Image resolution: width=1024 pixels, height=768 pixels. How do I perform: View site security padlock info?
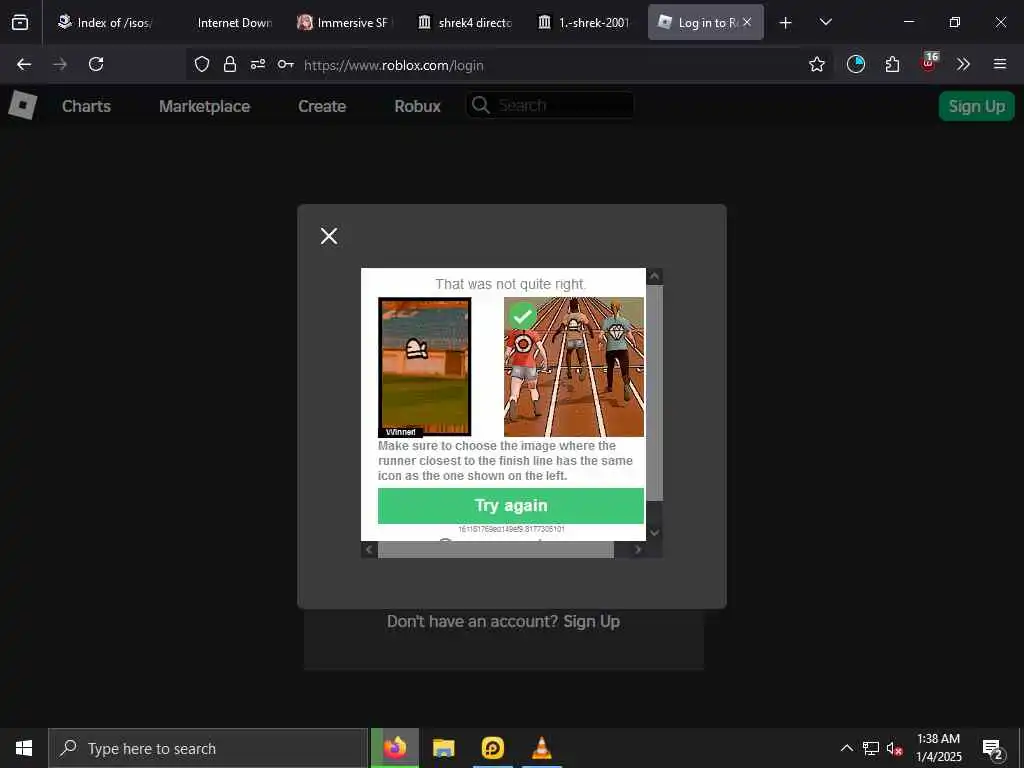pos(230,64)
